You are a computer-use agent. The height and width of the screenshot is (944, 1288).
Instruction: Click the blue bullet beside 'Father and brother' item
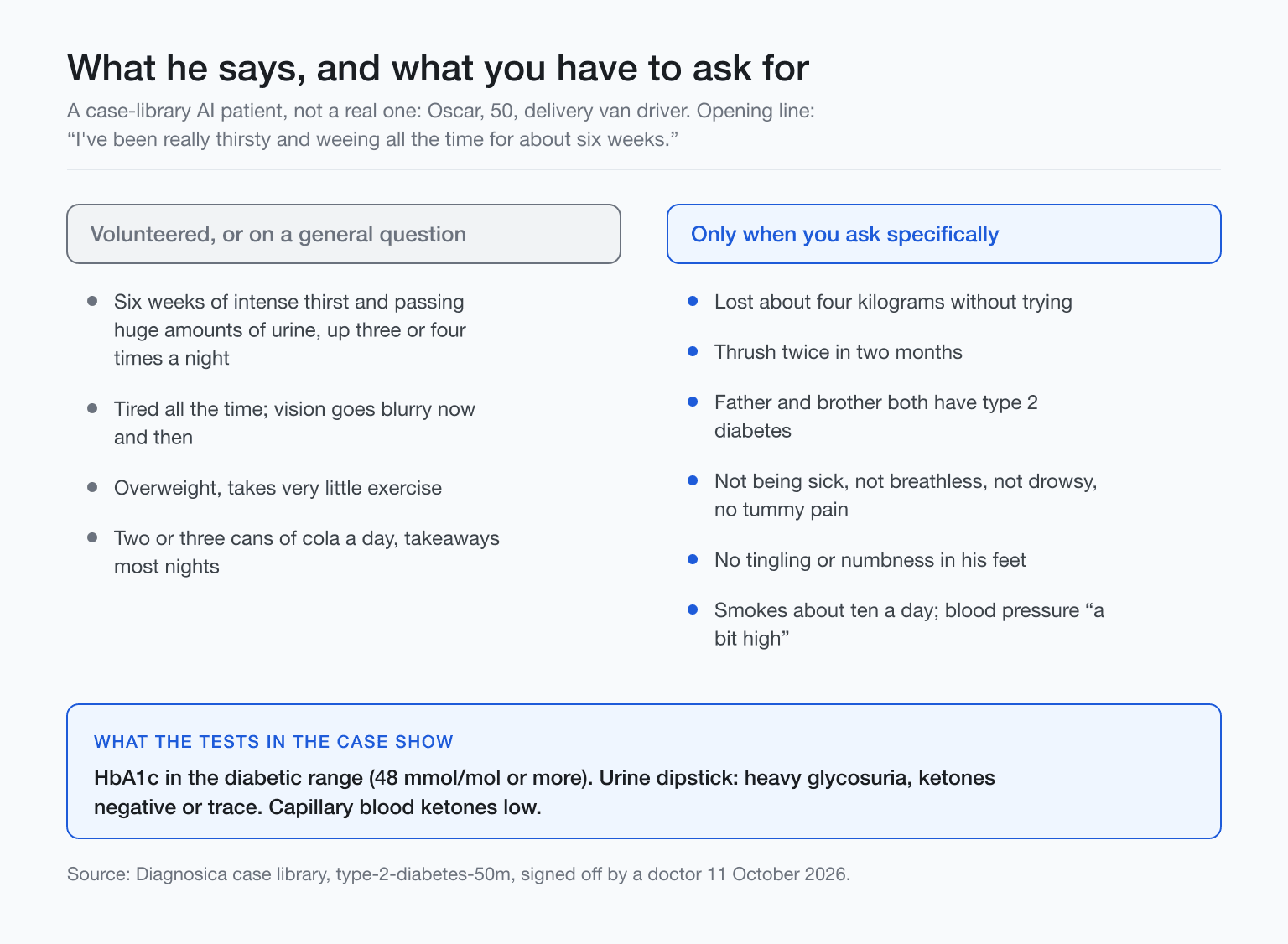(693, 402)
